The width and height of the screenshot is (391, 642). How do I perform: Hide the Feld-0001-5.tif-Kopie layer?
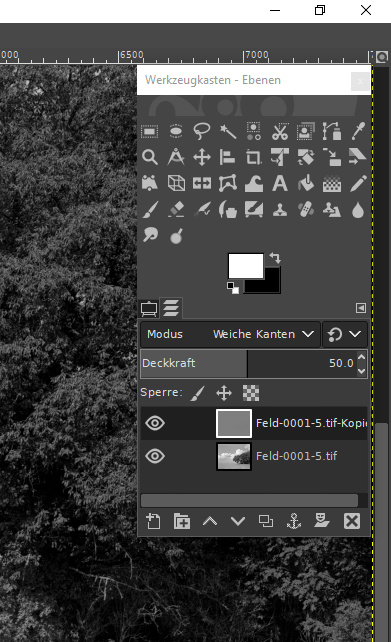(155, 423)
